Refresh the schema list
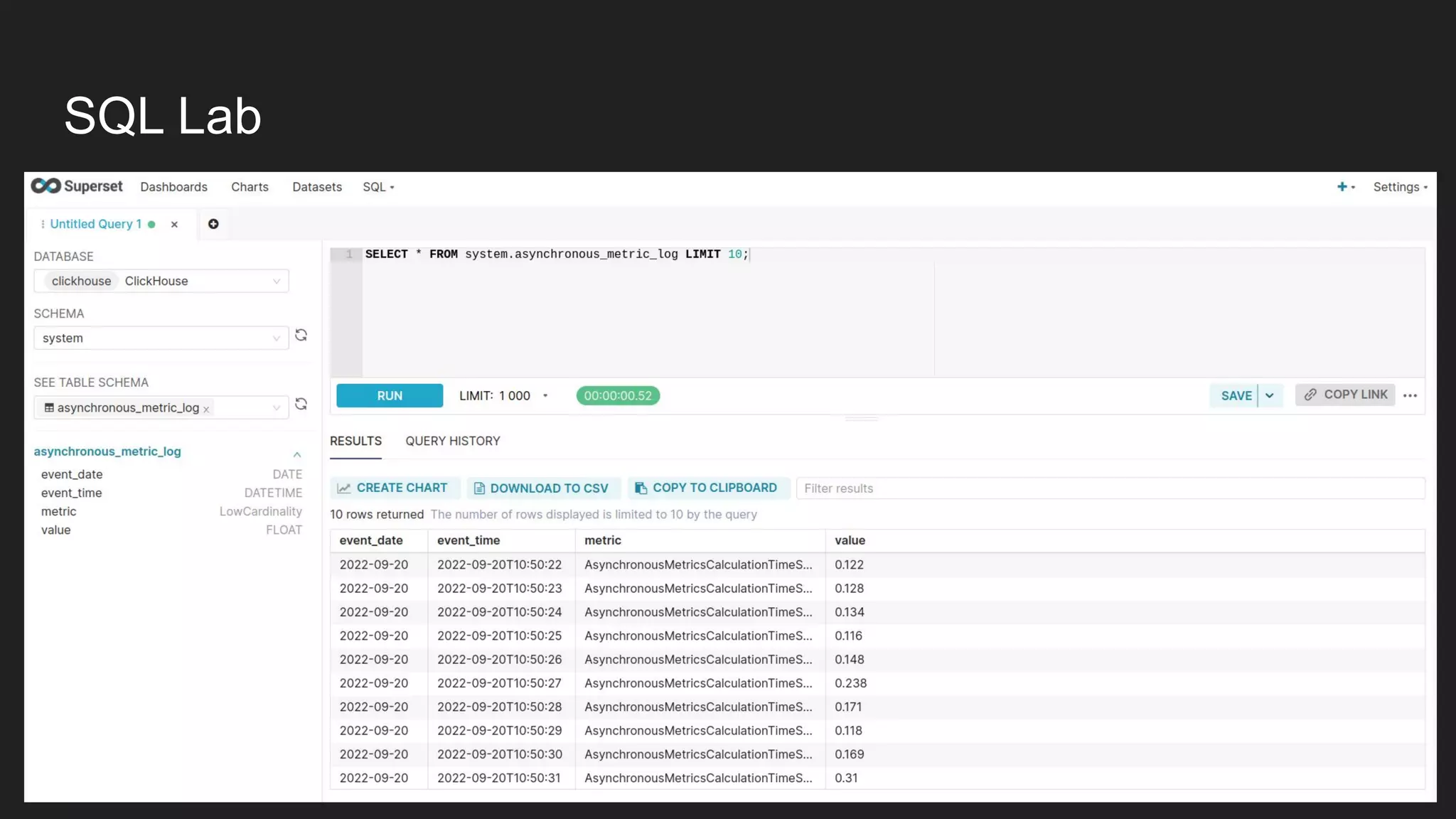This screenshot has height=819, width=1456. point(301,335)
